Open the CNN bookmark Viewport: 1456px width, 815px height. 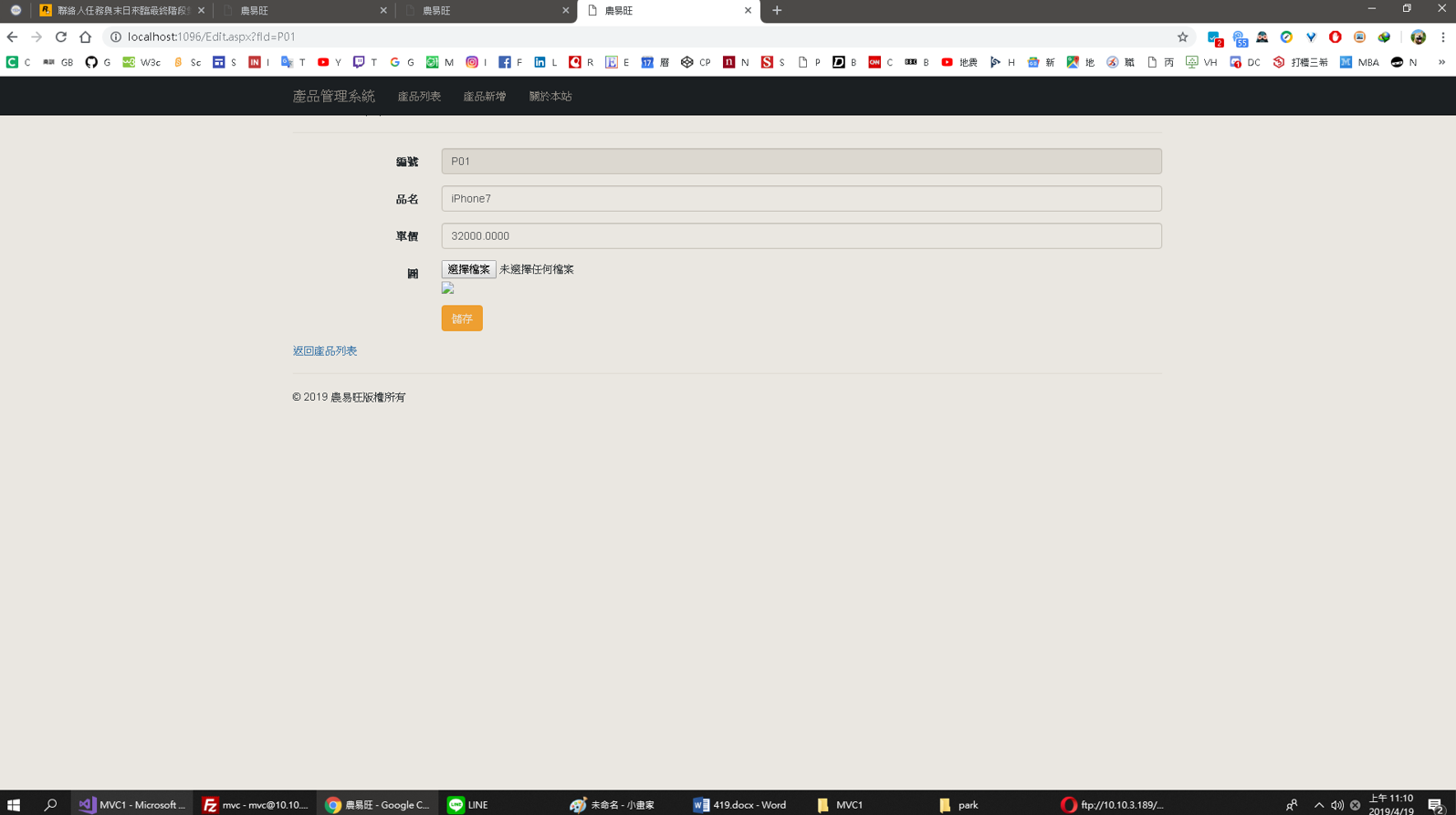(x=881, y=62)
